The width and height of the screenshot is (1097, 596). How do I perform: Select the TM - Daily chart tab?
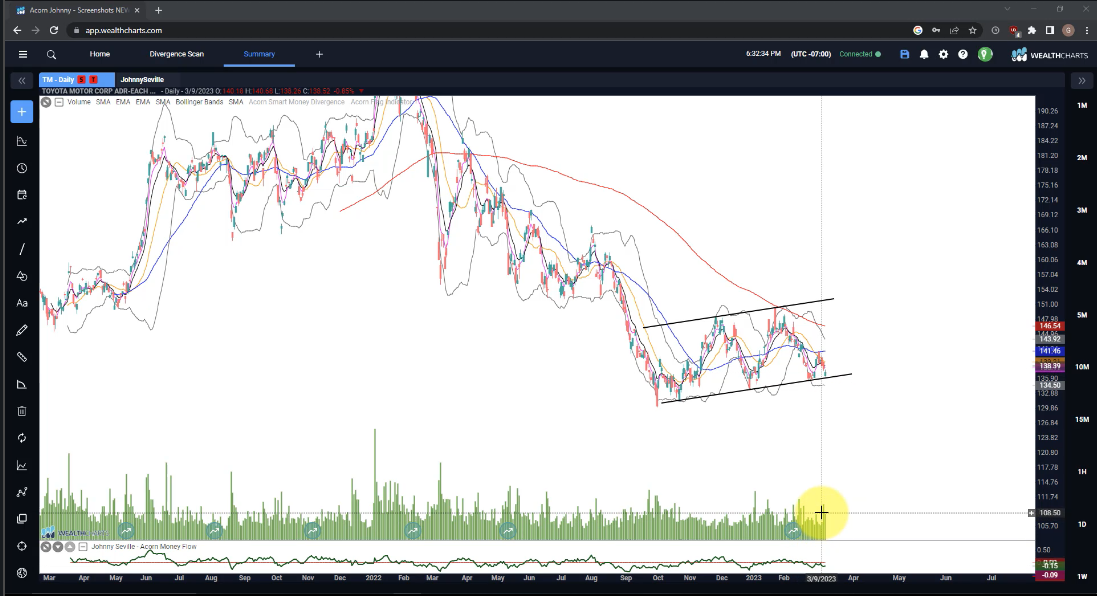(x=76, y=80)
